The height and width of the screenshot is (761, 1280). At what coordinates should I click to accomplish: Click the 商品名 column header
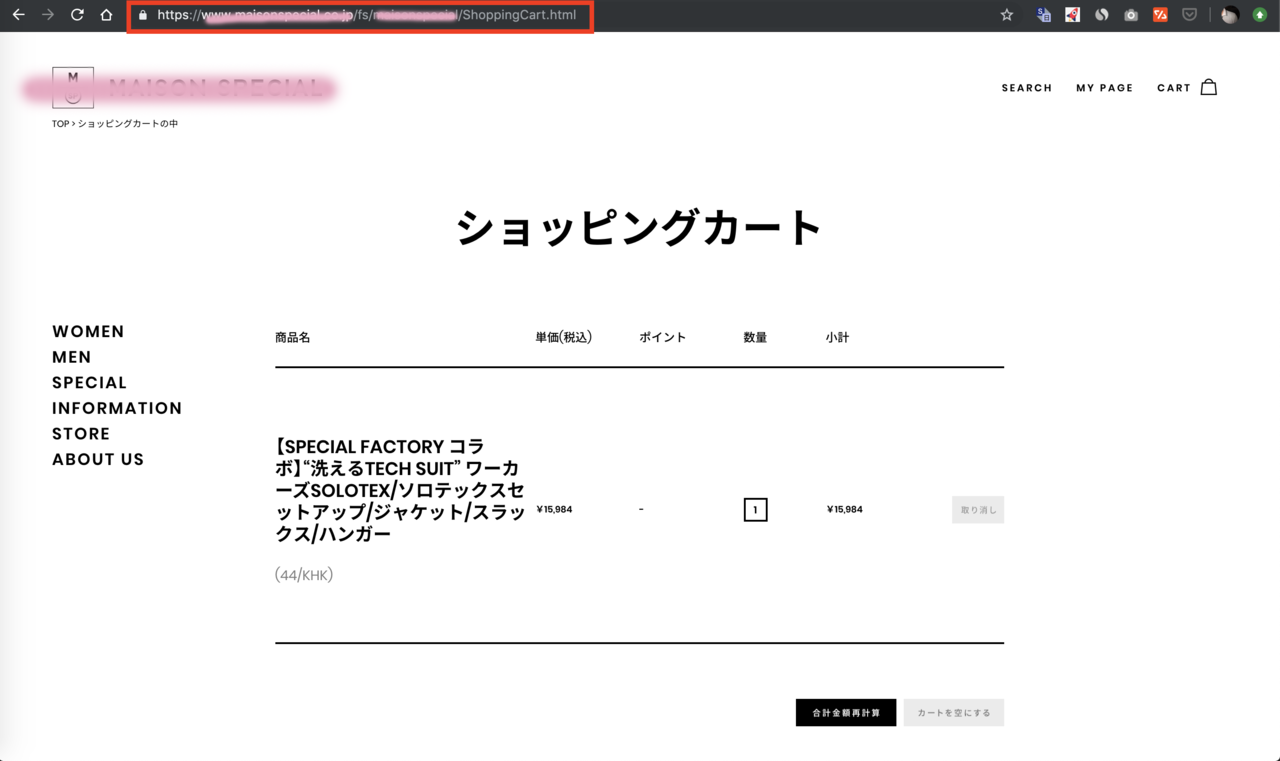(293, 338)
